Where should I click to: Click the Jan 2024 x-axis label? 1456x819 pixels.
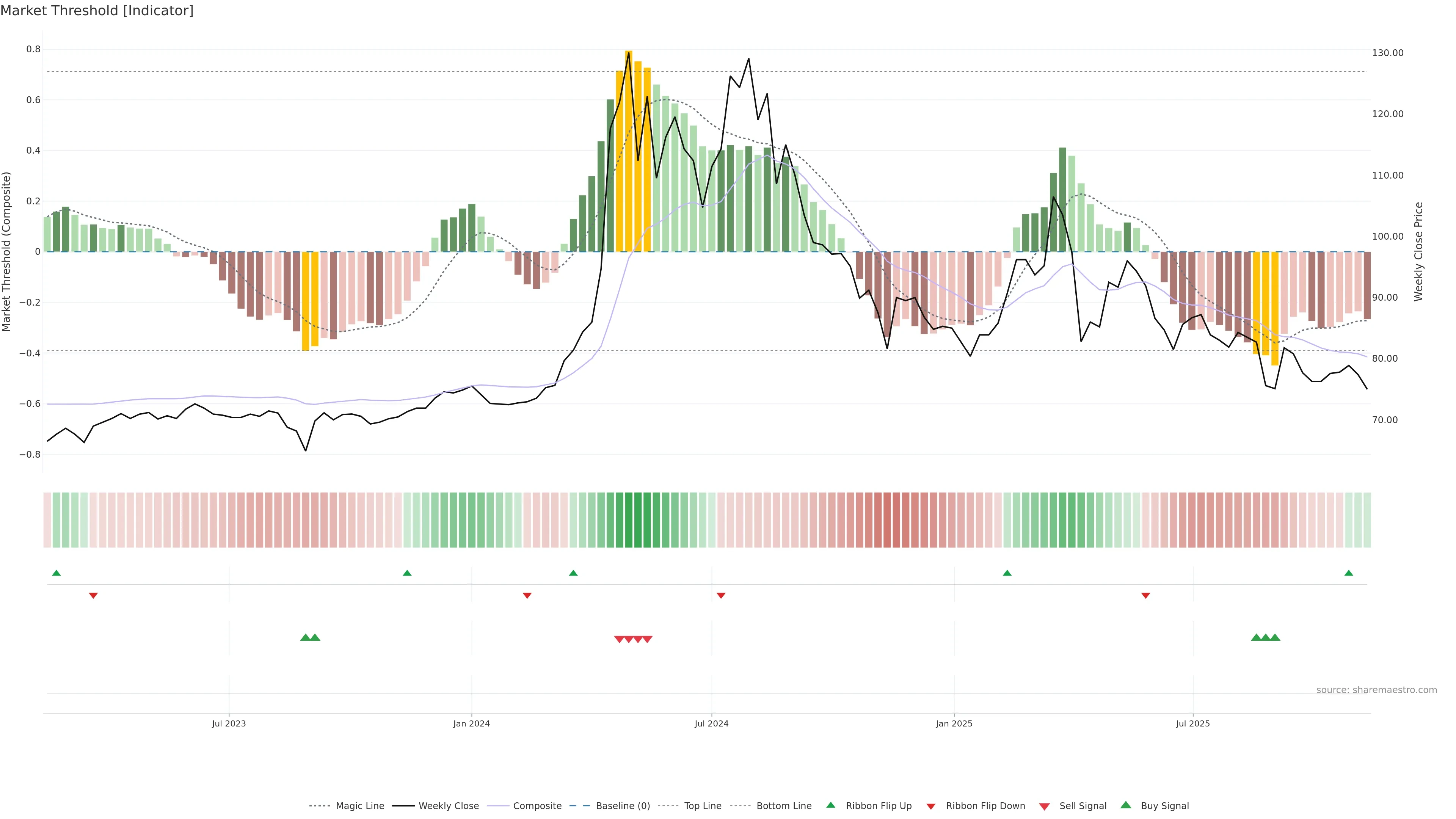471,724
